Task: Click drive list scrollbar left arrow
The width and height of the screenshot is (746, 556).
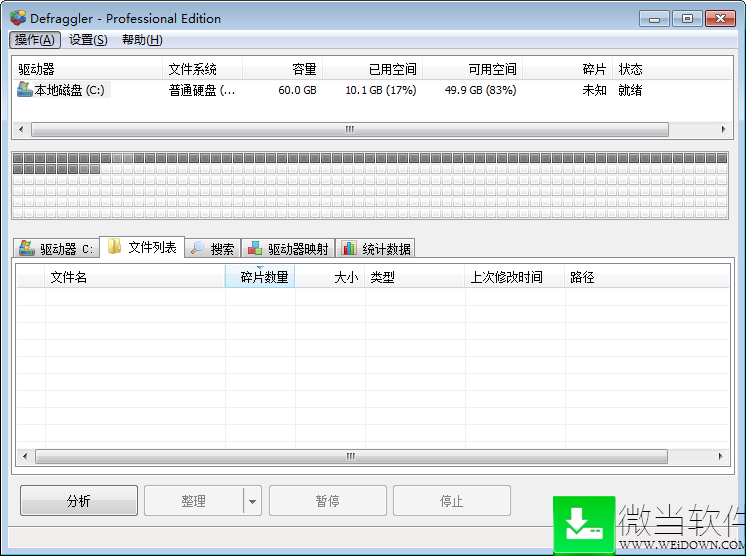Action: click(x=21, y=129)
